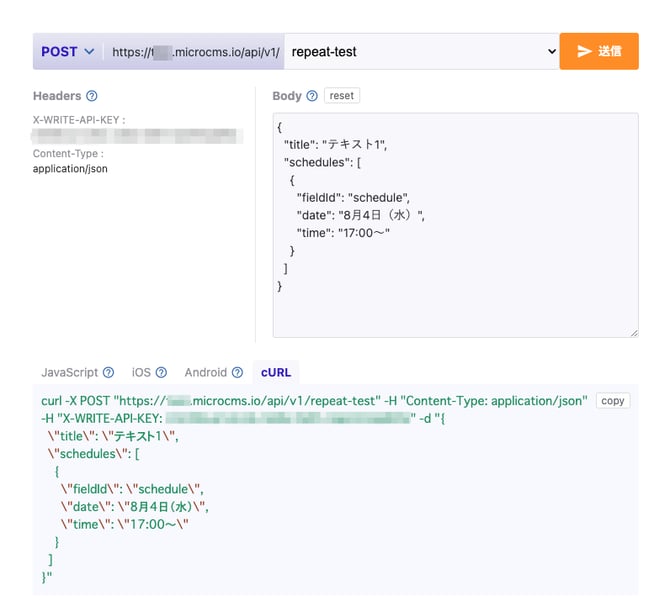
Task: Click the application/json Content-Type value
Action: (70, 169)
